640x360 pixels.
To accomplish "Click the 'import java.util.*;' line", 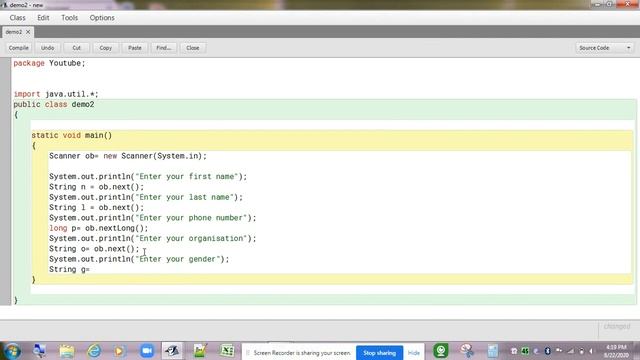I will pos(56,94).
